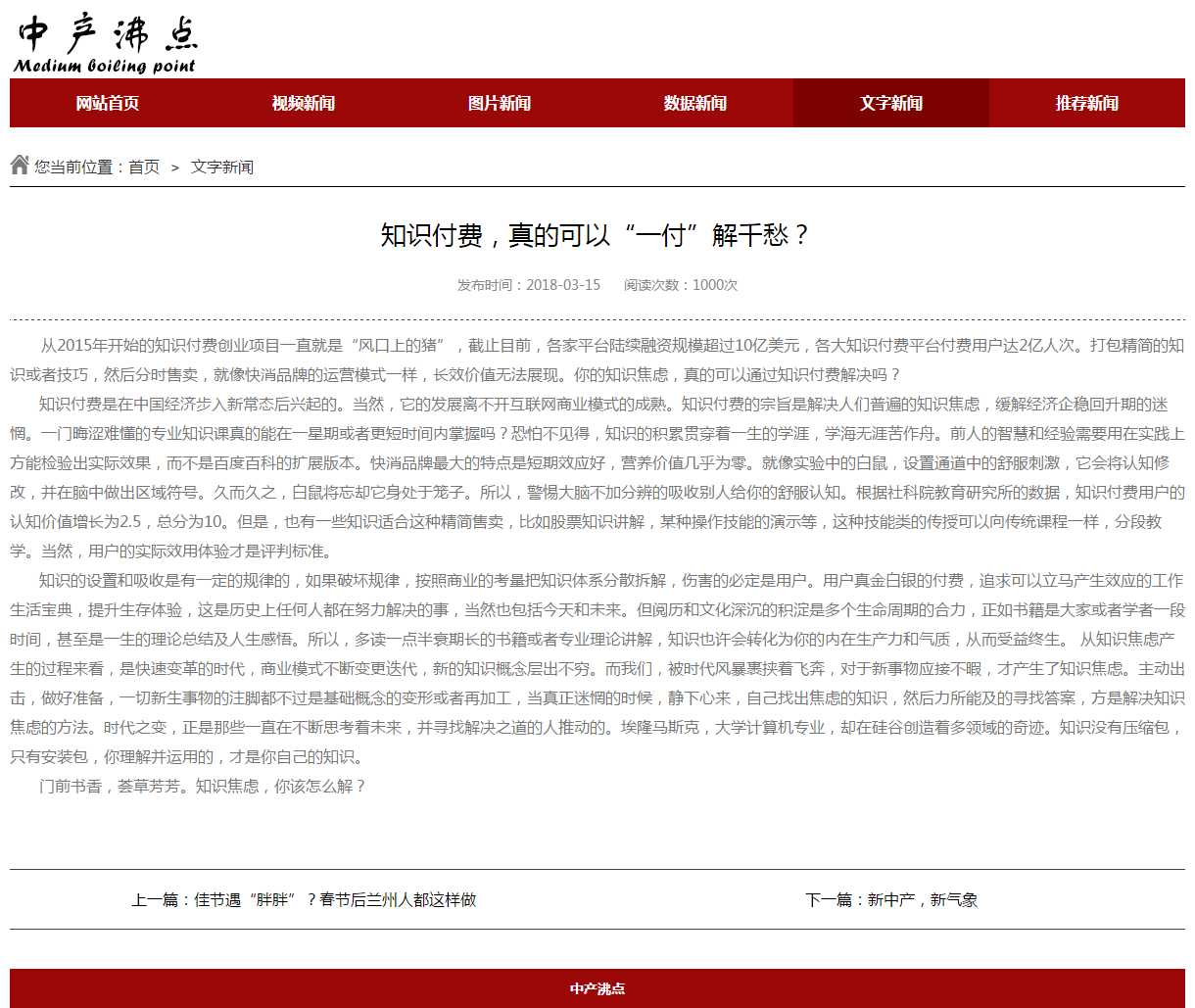Screen dimensions: 1195x1008
Task: Select 数据新闻 in the navigation bar
Action: pos(695,103)
